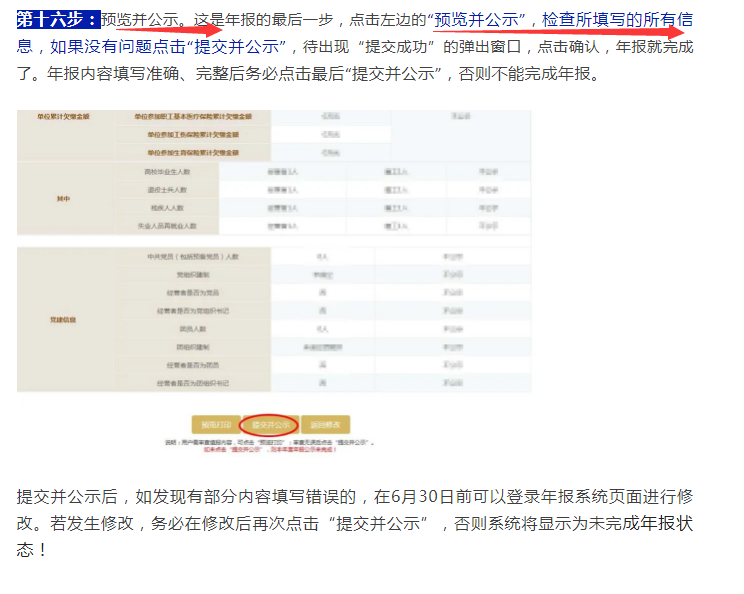Select the highlighted 第十六步 heading
744x594 pixels.
58,20
